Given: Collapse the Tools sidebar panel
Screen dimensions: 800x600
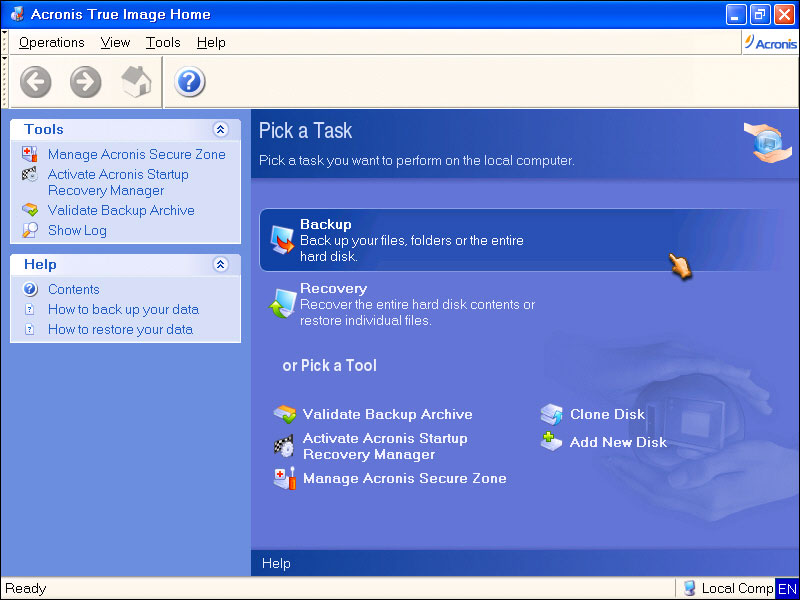Looking at the screenshot, I should point(220,130).
